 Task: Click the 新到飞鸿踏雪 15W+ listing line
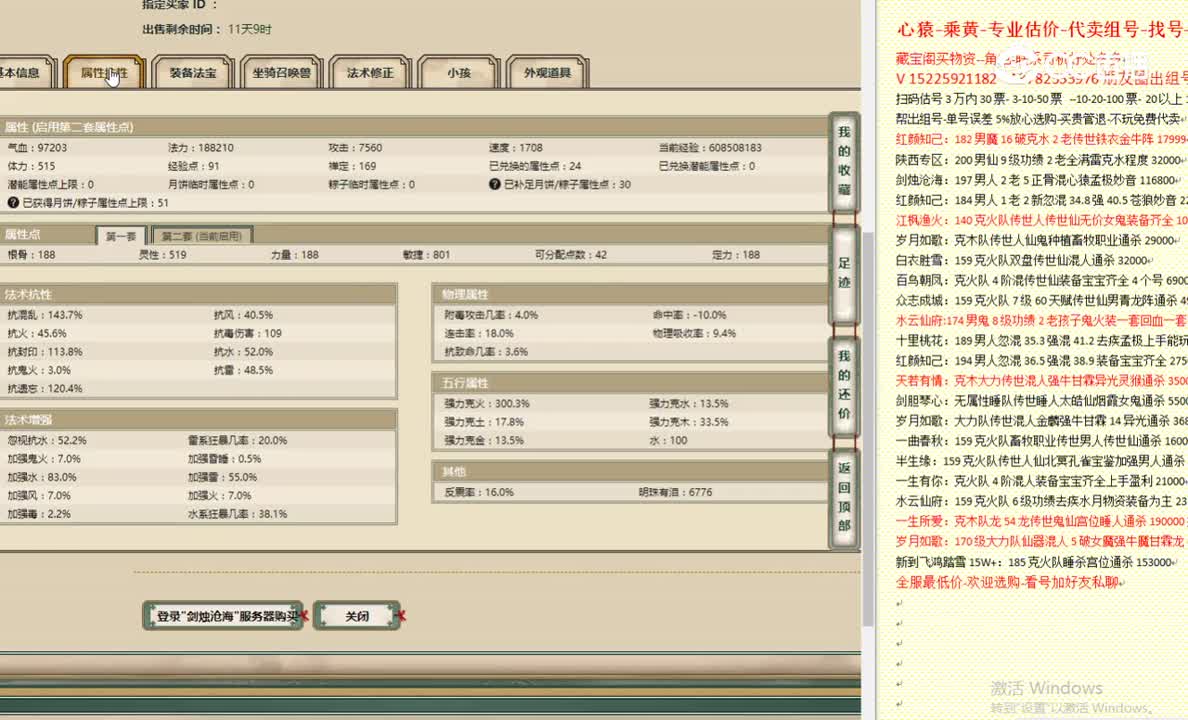pos(1038,562)
